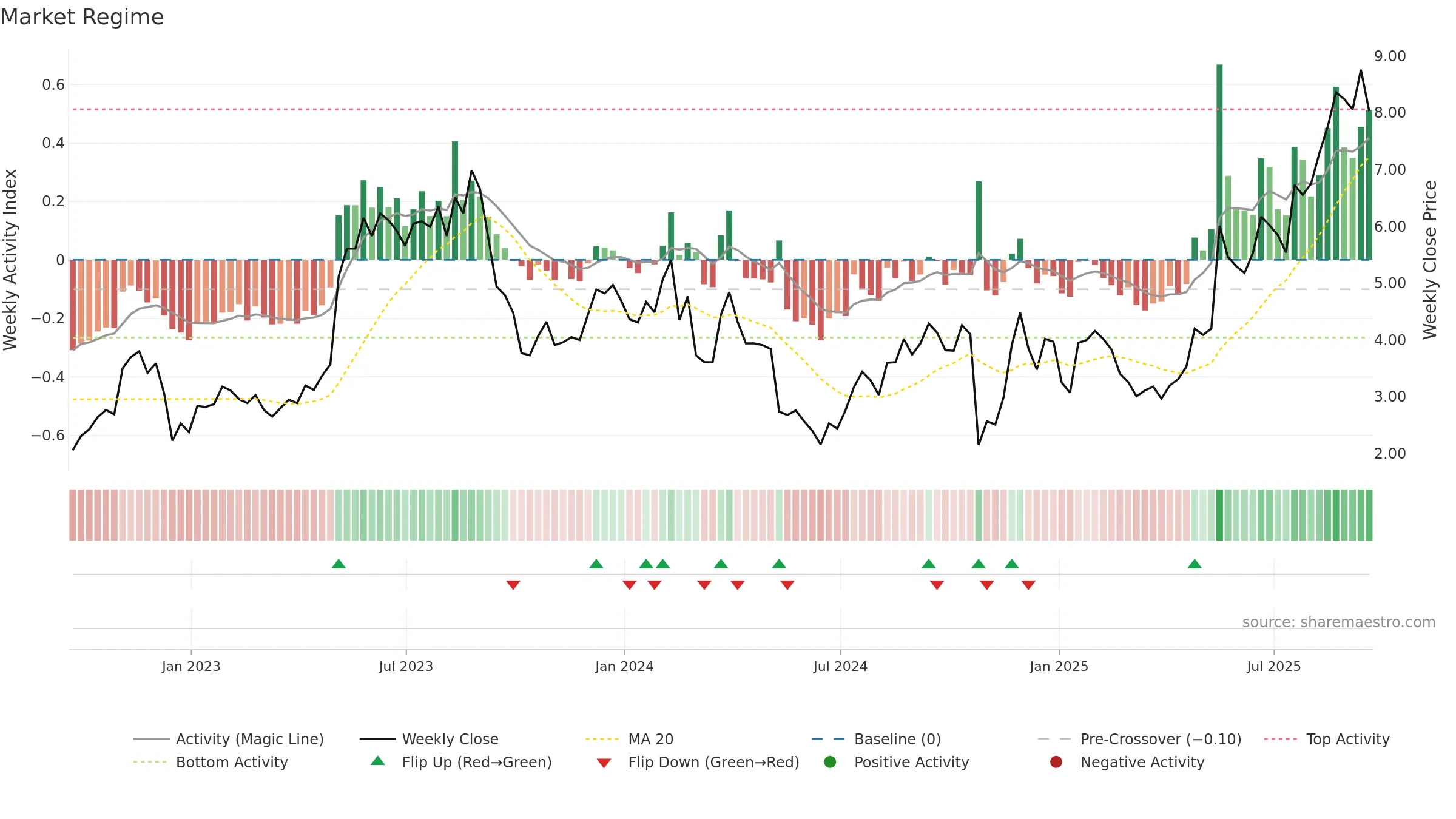Click the 9.00 price tick label
This screenshot has height=819, width=1456.
coord(1390,56)
